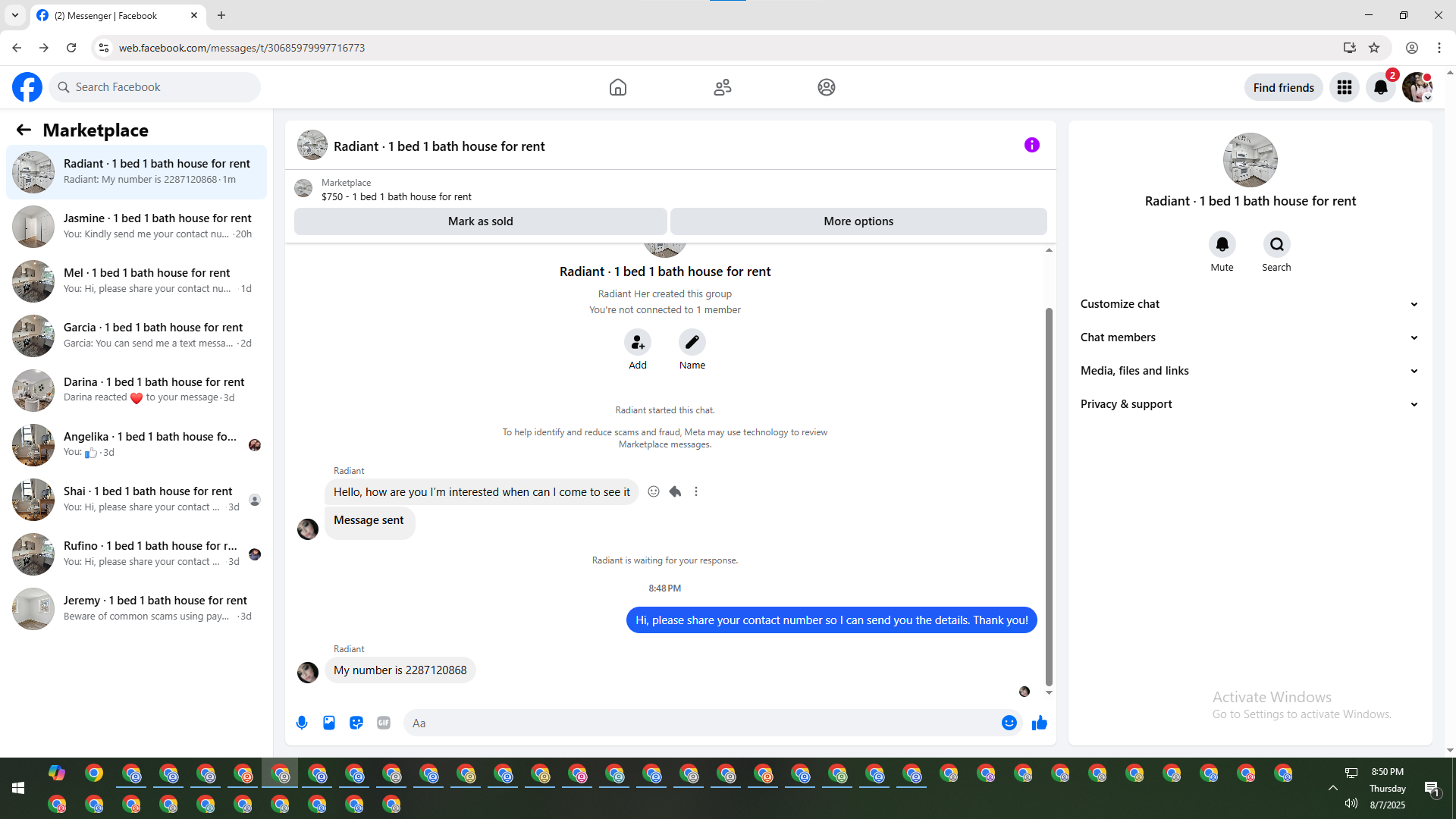
Task: Open the taskbar volume control
Action: coord(1351,803)
